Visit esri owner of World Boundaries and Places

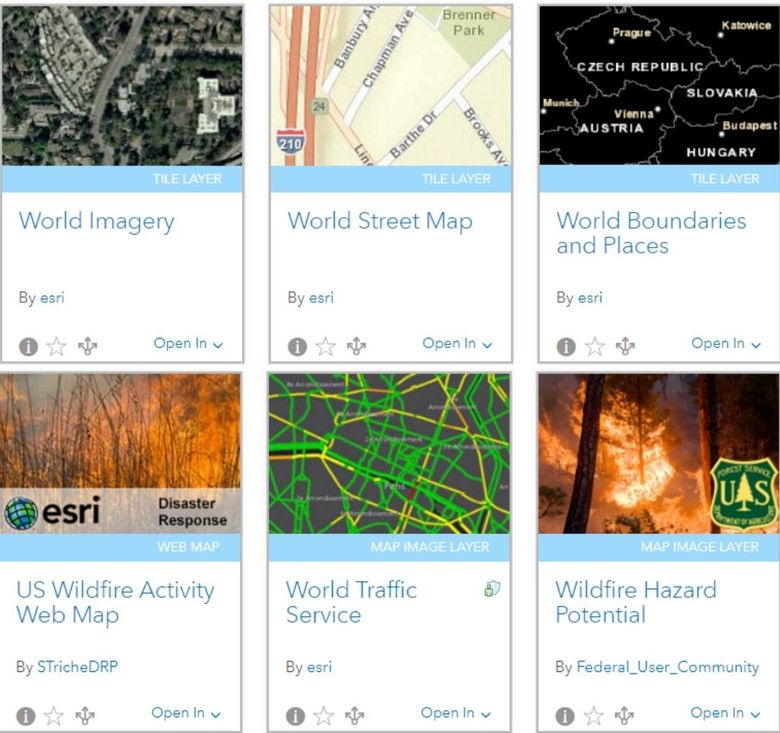tap(590, 297)
